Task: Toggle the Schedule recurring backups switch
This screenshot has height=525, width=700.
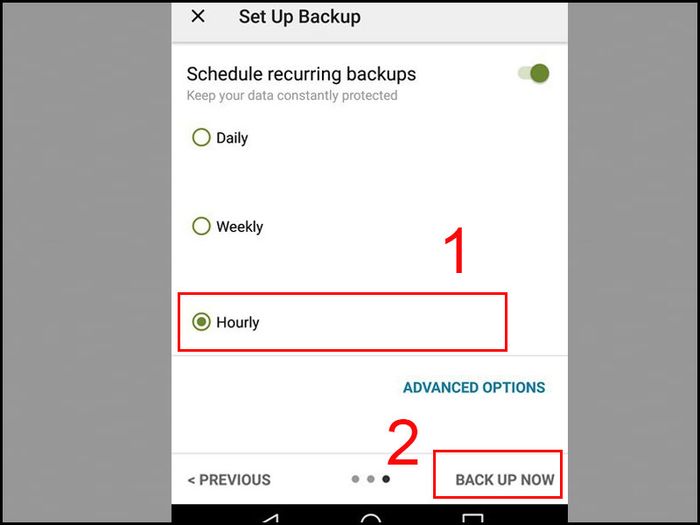Action: (x=533, y=73)
